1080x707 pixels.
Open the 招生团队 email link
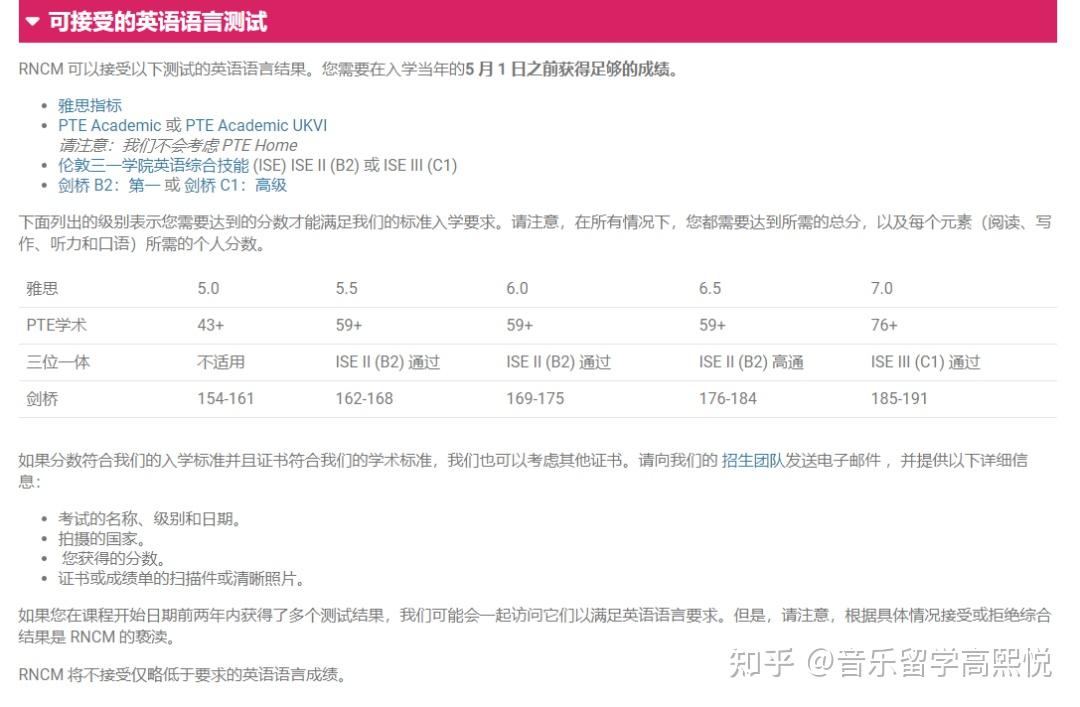coord(753,460)
